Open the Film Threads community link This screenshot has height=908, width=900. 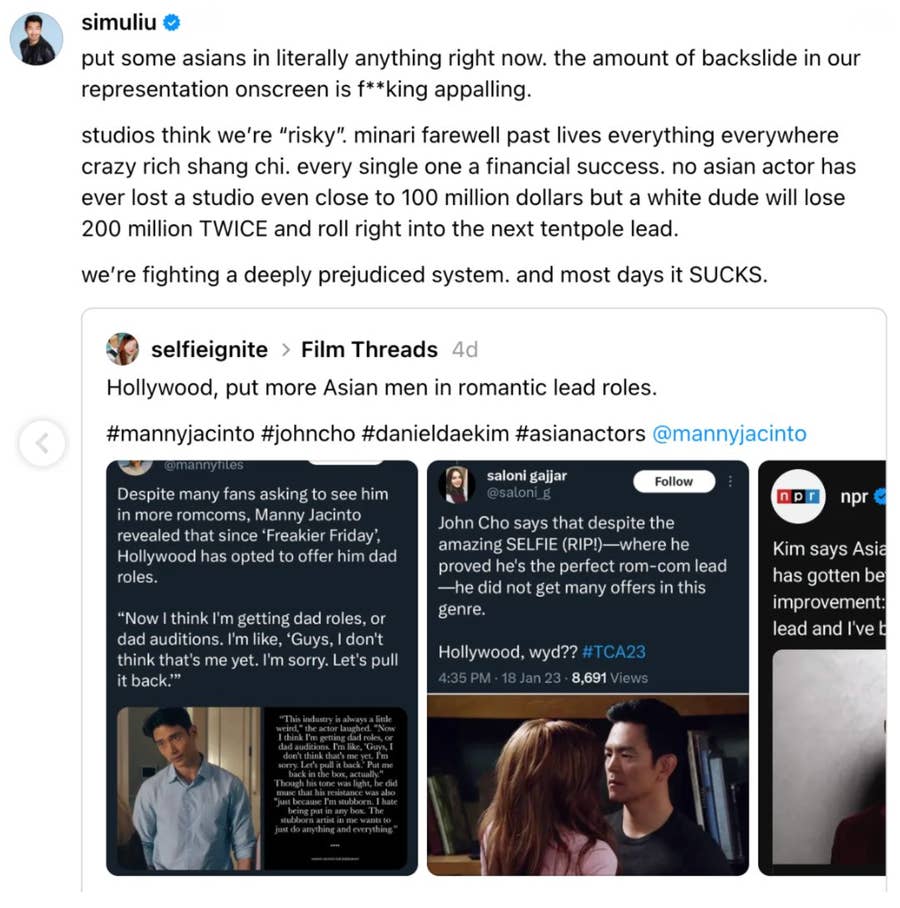click(369, 350)
